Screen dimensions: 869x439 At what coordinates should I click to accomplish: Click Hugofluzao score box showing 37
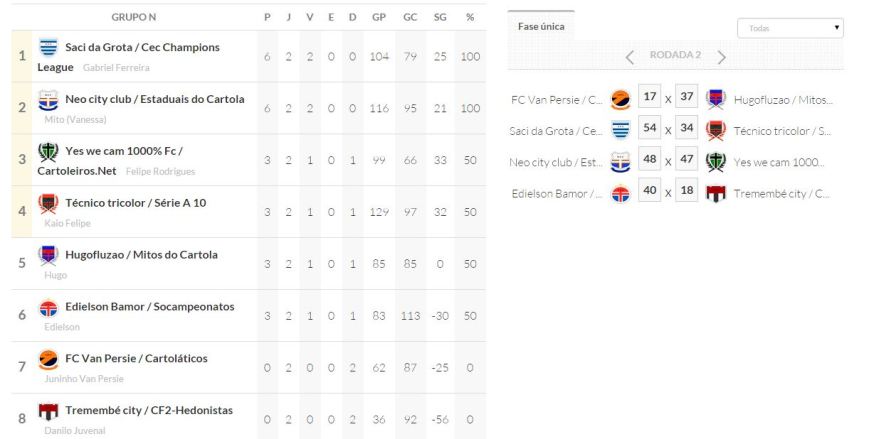tap(686, 98)
